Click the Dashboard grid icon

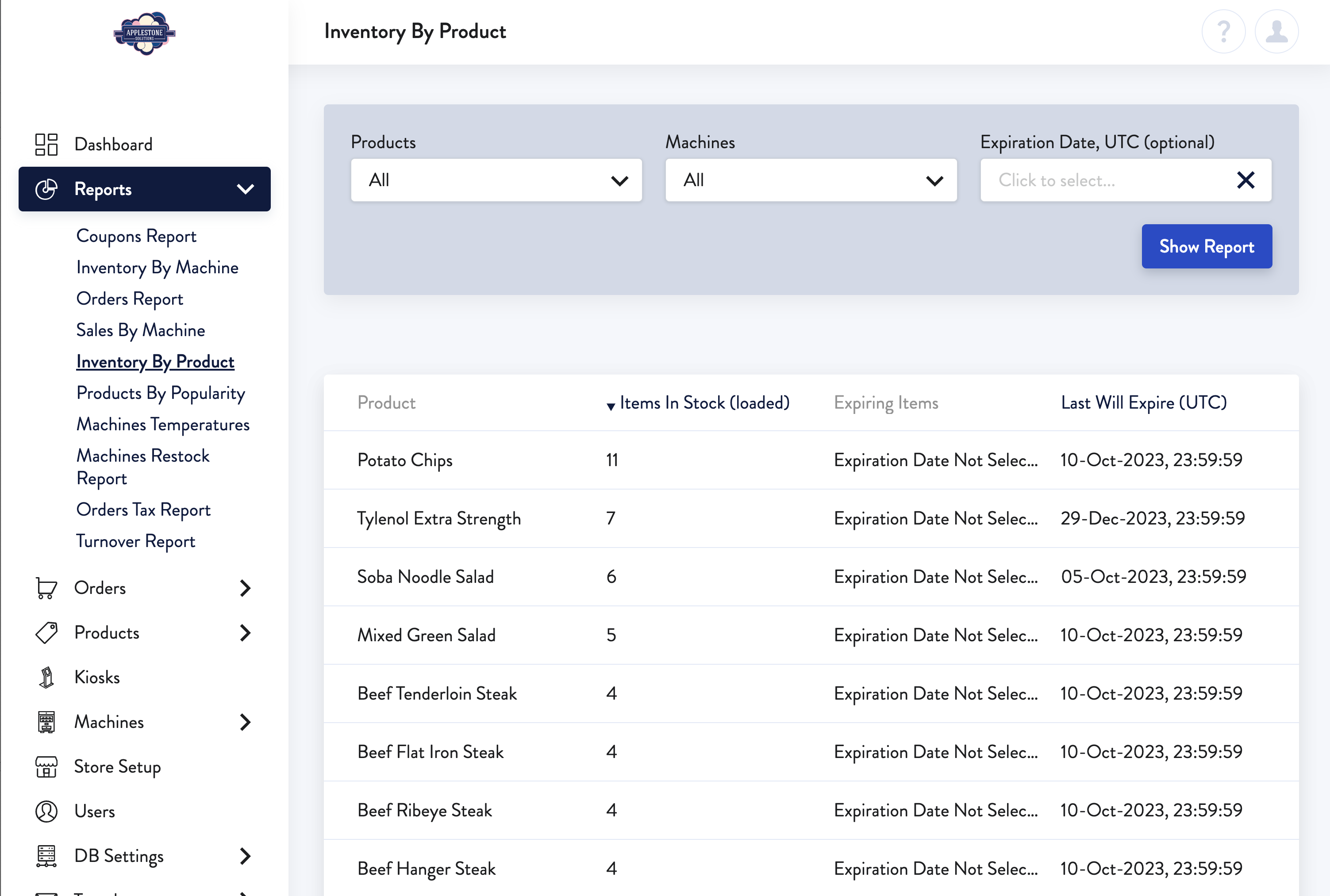(46, 144)
